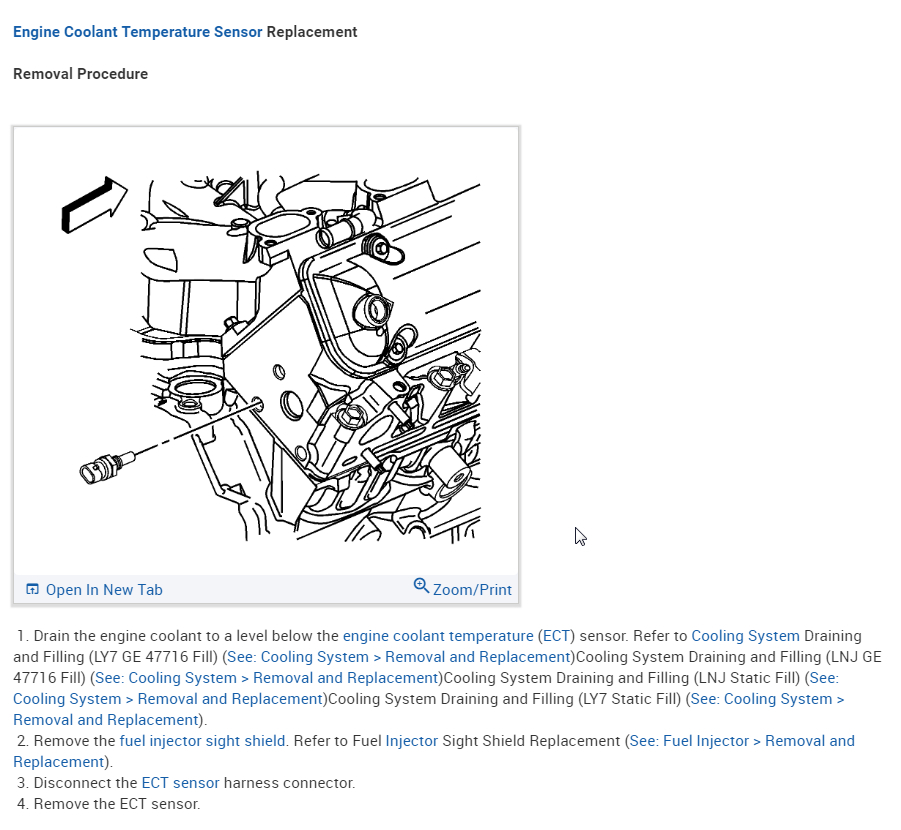Viewport: 901px width, 830px height.
Task: Click the Open In New Tab icon
Action: (33, 589)
